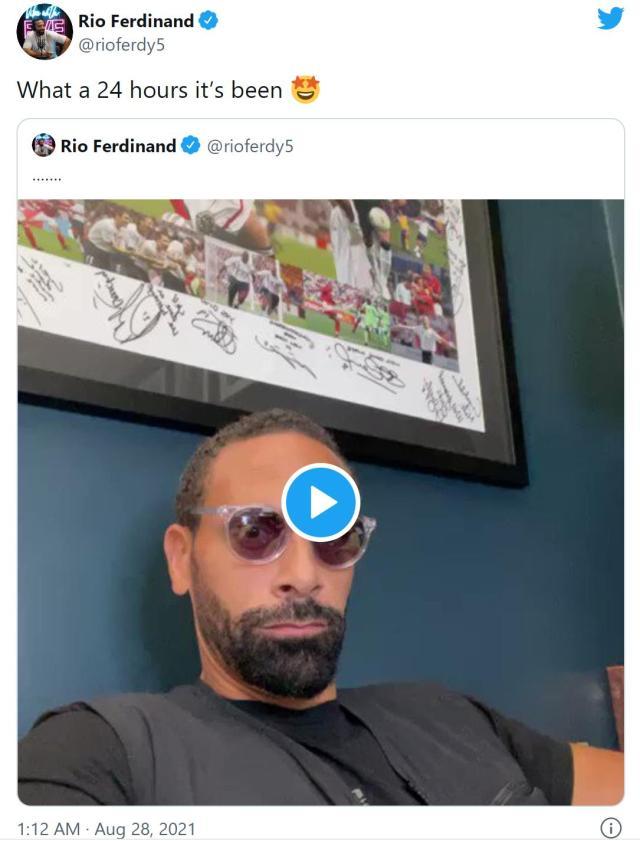Open the large profile avatar at top
This screenshot has width=640, height=841.
[44, 31]
